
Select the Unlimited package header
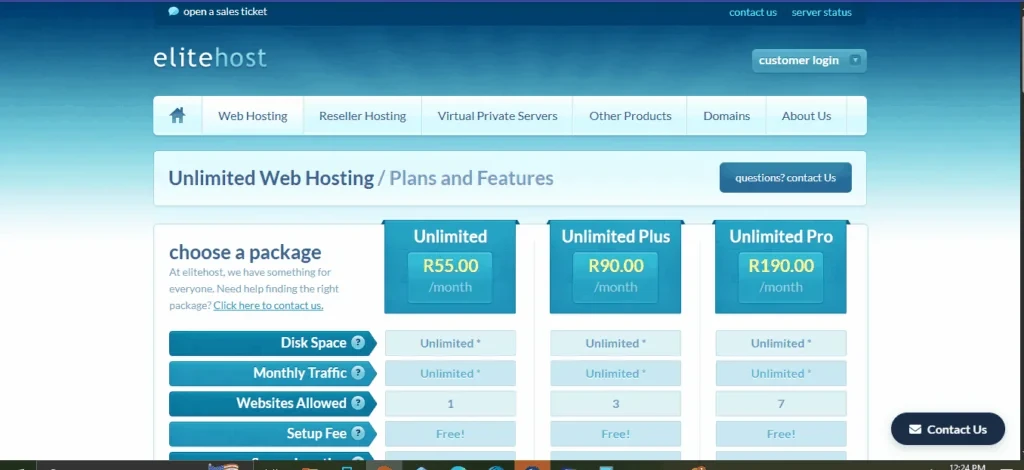click(450, 236)
